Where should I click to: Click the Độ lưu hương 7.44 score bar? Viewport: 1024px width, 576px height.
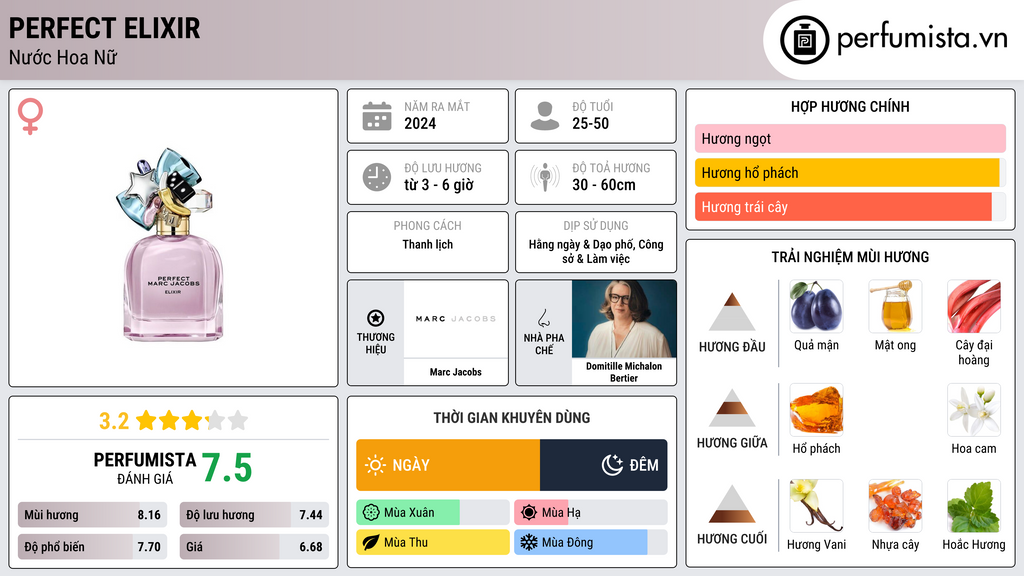pos(254,515)
